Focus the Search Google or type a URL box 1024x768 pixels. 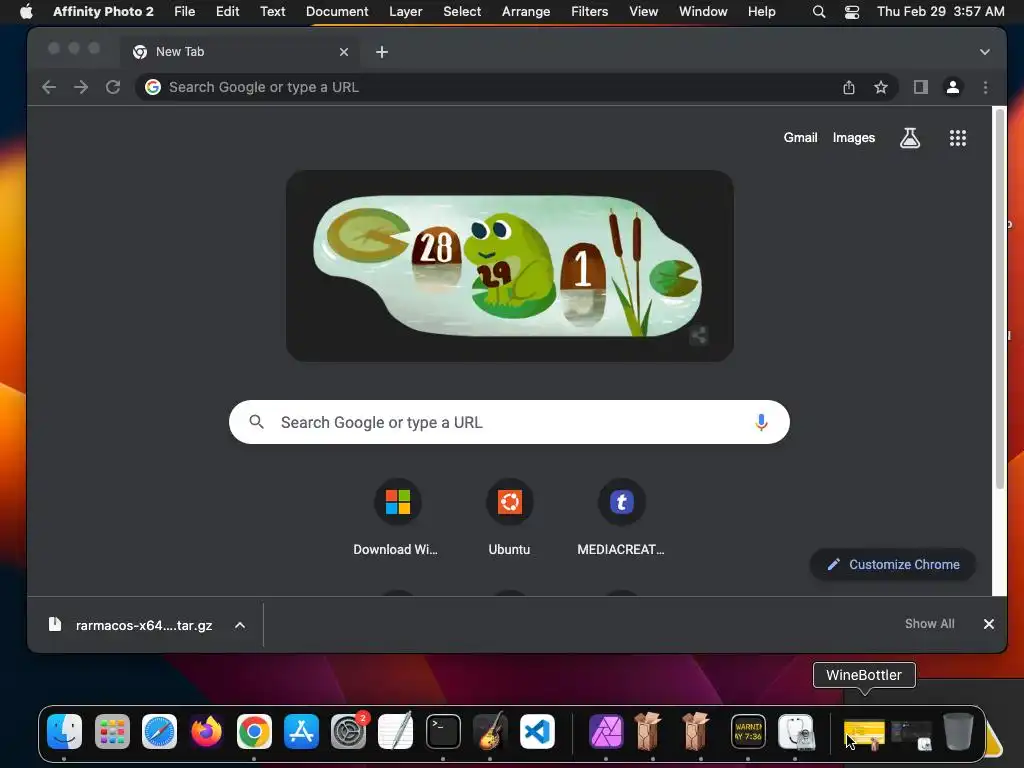point(509,422)
